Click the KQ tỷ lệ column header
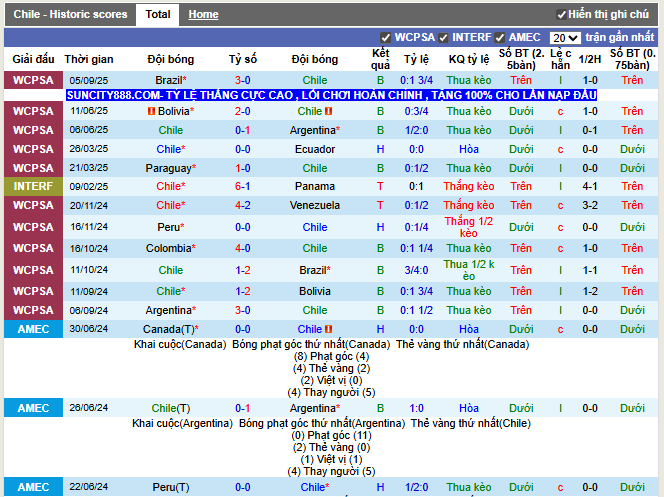The height and width of the screenshot is (497, 664). coord(469,59)
